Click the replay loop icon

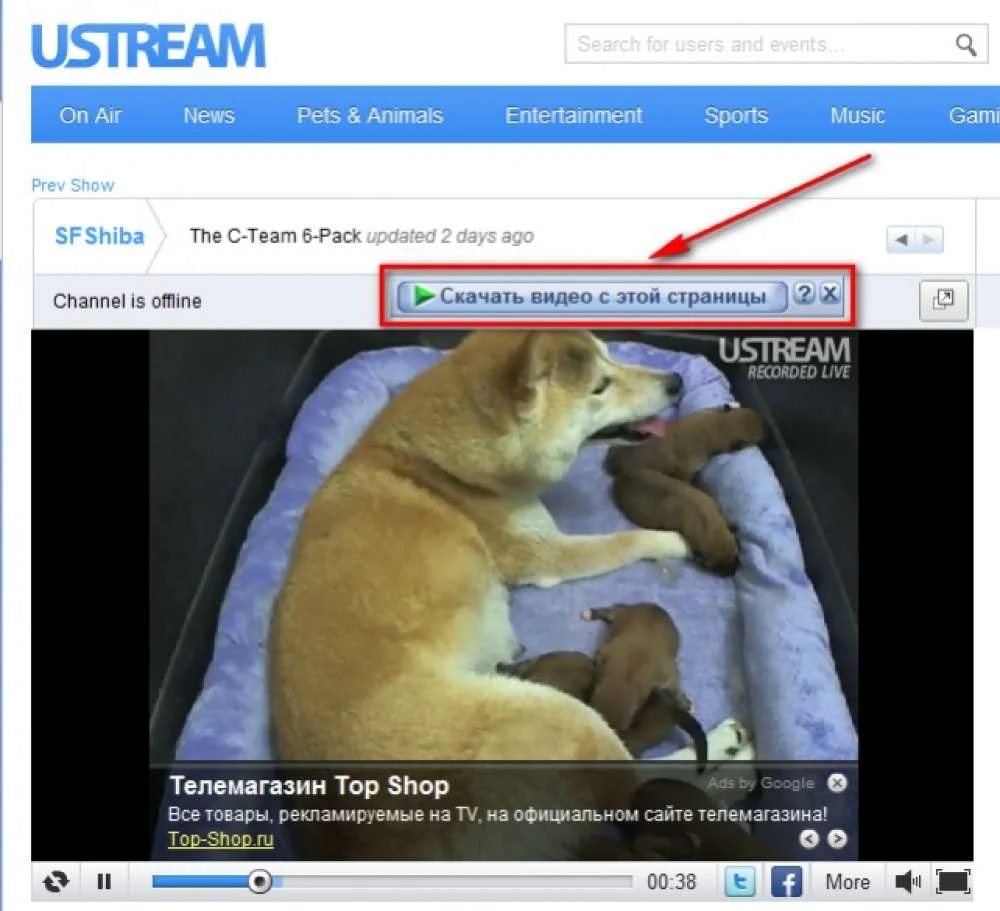[56, 882]
